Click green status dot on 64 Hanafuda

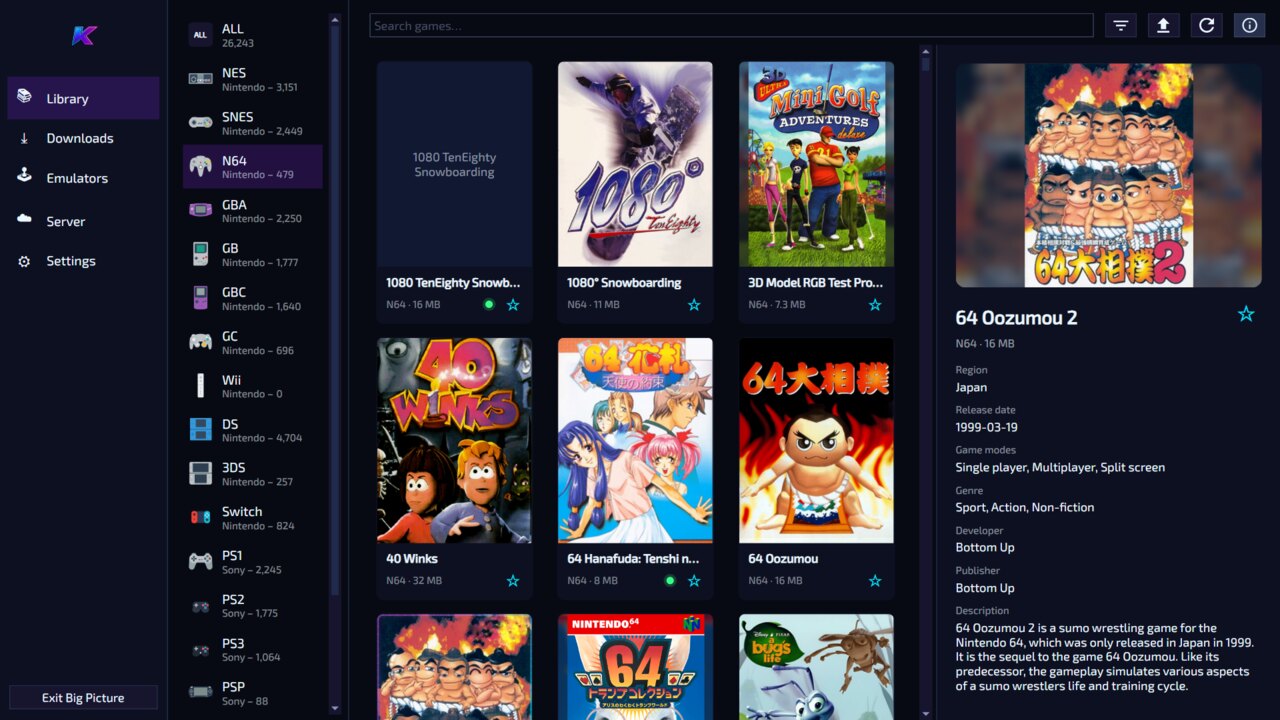[670, 580]
